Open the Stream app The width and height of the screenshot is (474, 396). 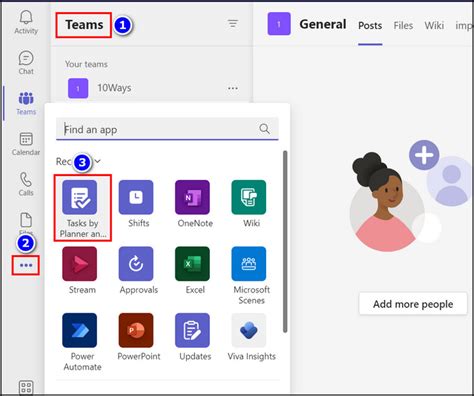80,270
